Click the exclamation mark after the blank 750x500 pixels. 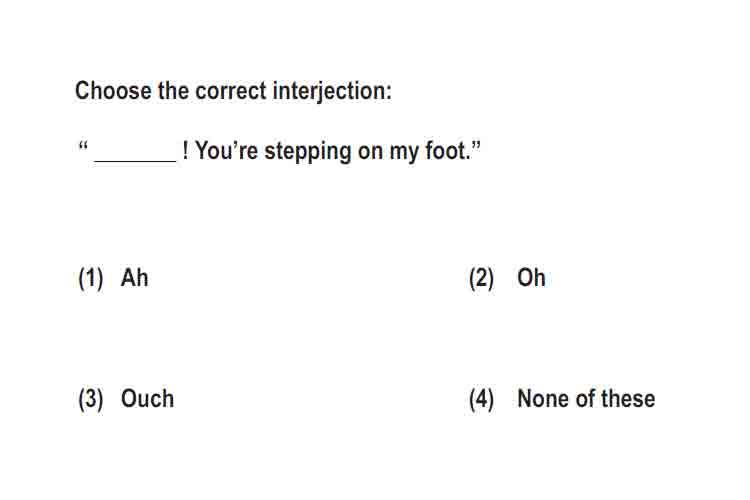click(185, 151)
